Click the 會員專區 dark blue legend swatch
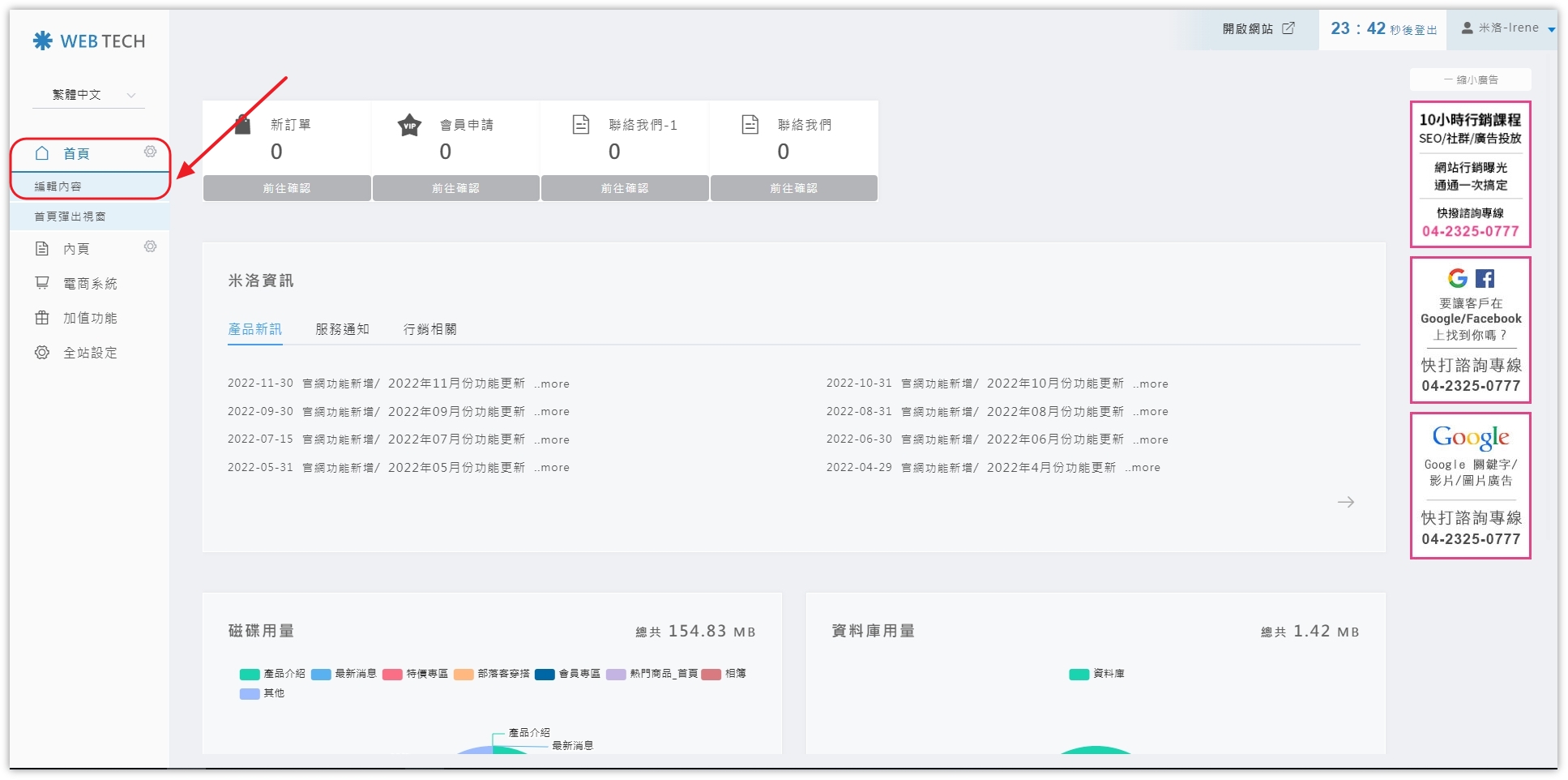Screen dimensions: 1568x780 (x=545, y=674)
